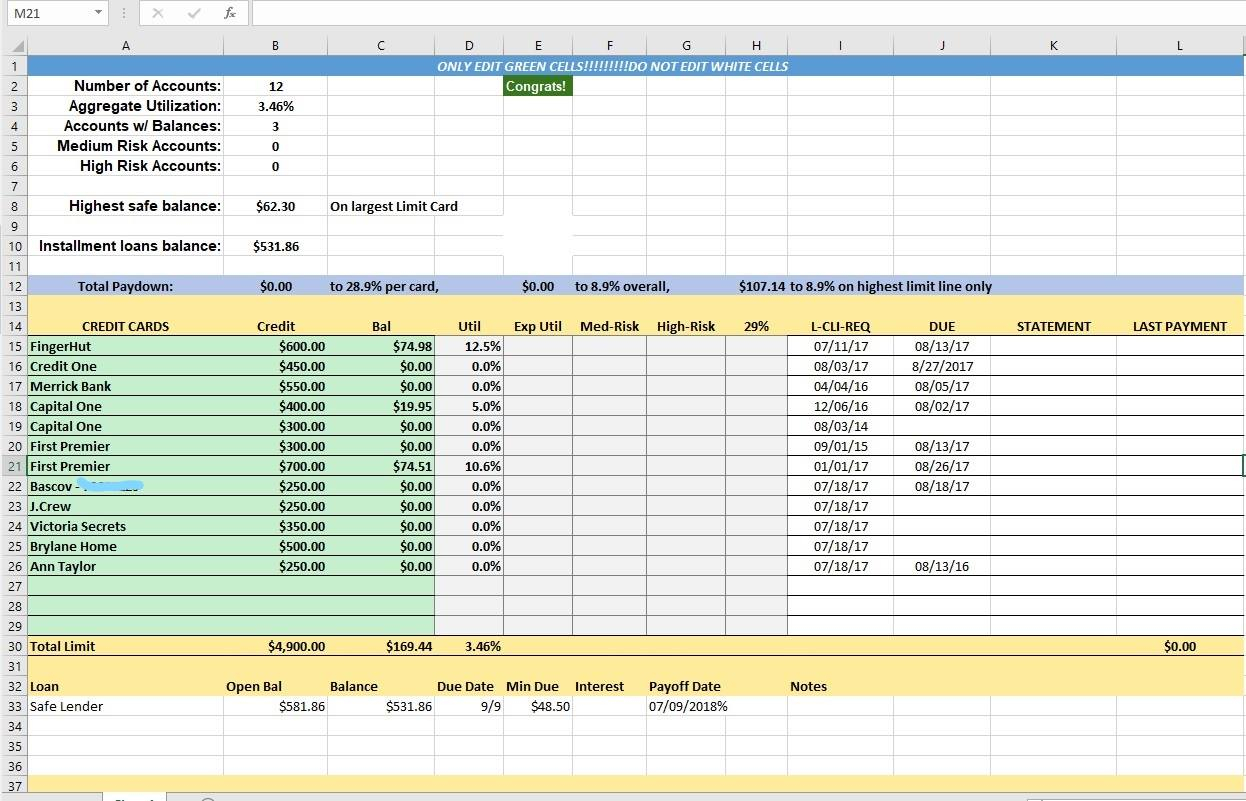
Task: Click the LAST PAYMENT column heading cell
Action: tap(1180, 326)
